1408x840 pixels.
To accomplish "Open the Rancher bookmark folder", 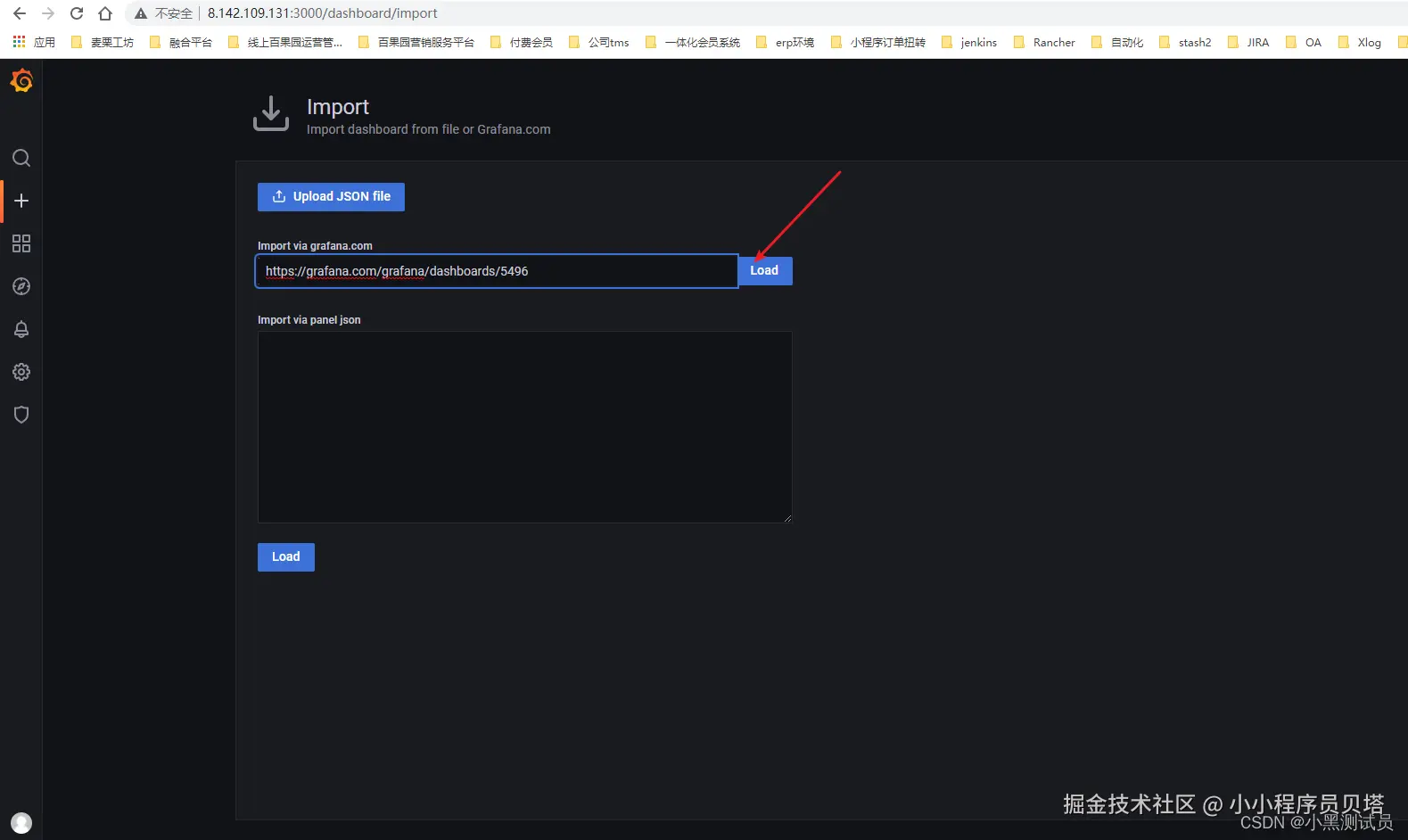I will (x=1044, y=42).
